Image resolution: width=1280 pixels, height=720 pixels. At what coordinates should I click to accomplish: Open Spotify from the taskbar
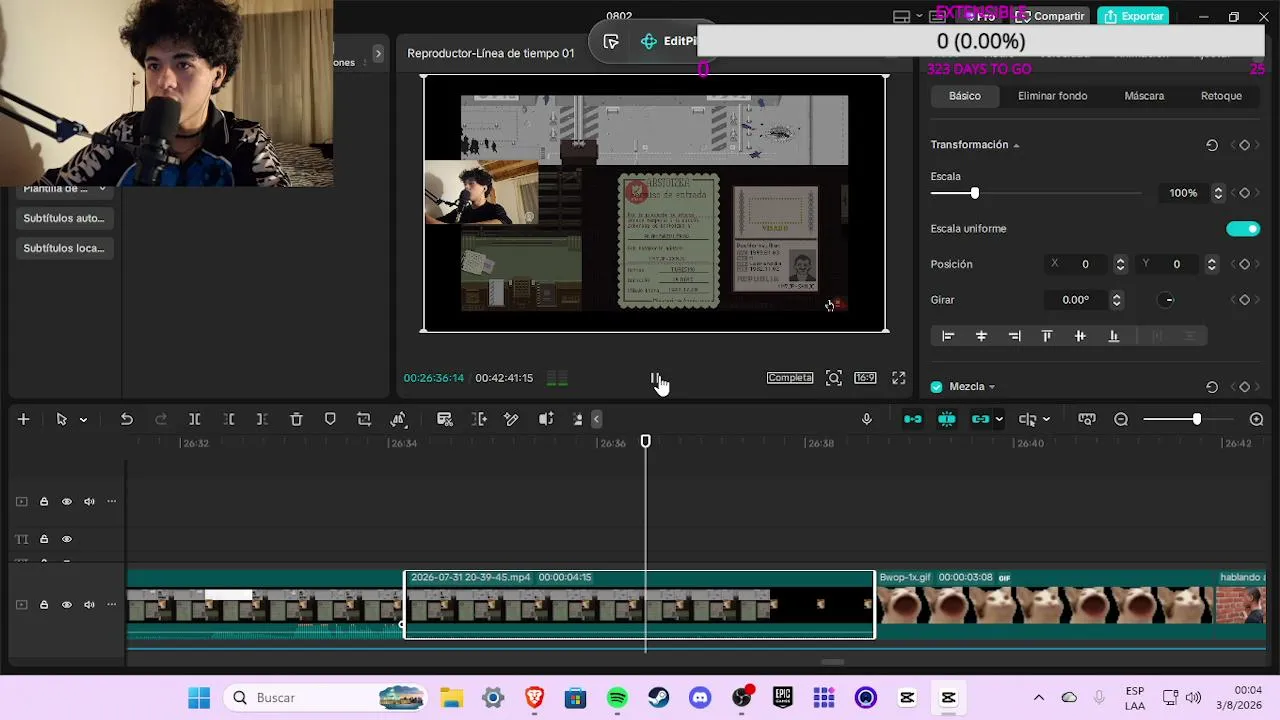[617, 698]
